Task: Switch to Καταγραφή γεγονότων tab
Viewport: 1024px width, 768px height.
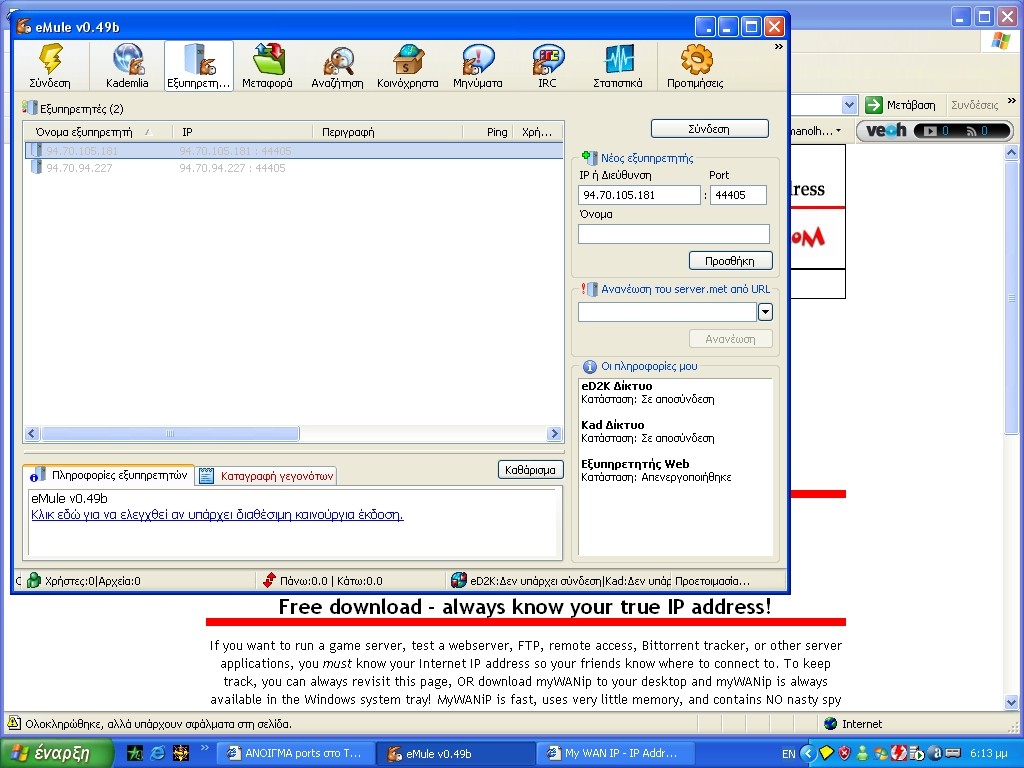Action: (x=266, y=476)
